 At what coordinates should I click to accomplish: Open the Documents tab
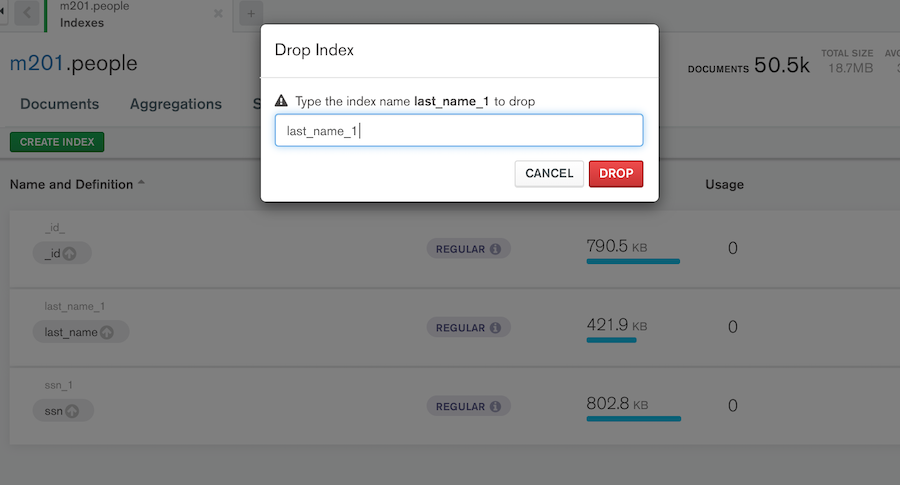[x=60, y=104]
